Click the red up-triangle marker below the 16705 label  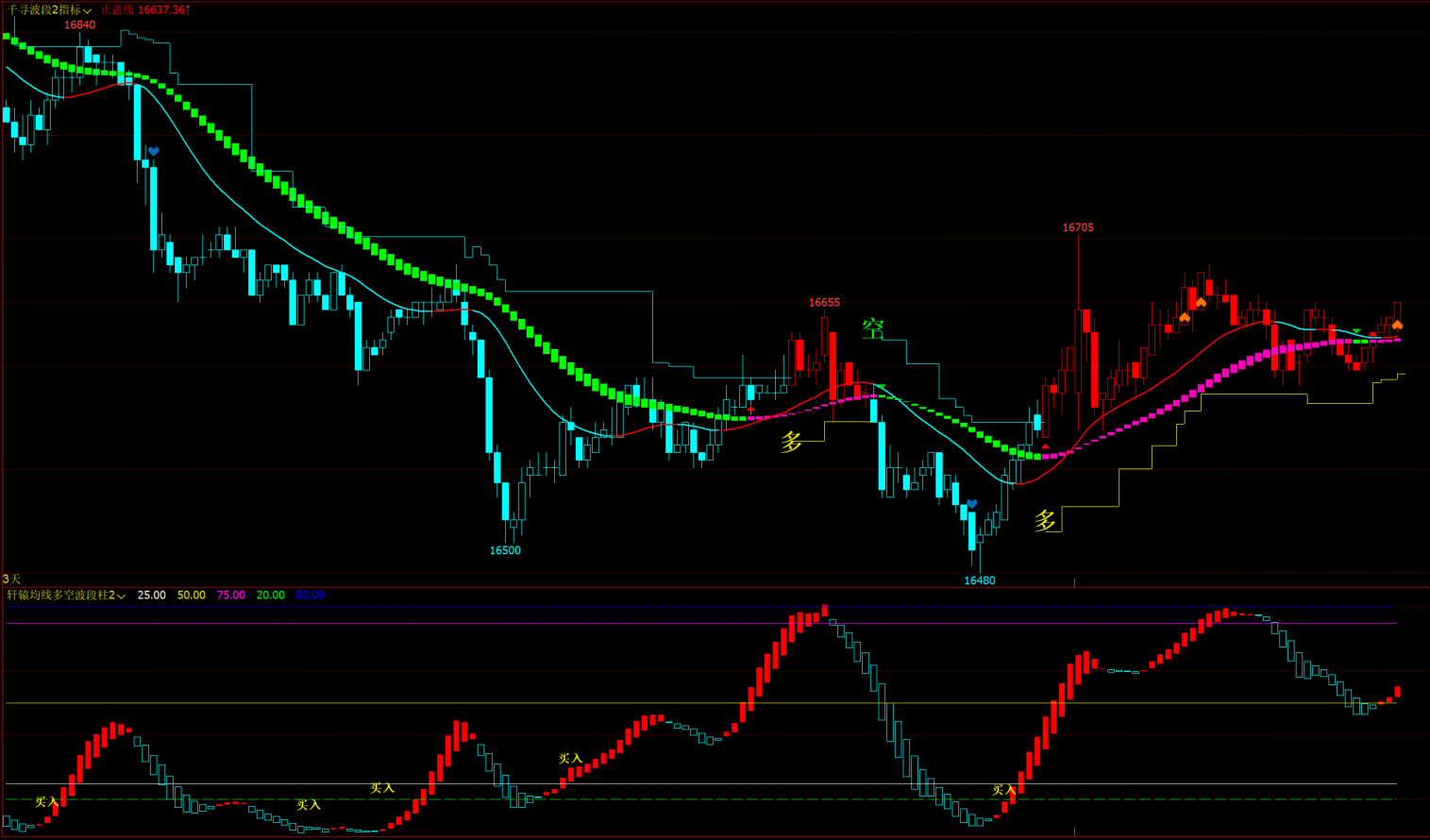tap(1046, 446)
